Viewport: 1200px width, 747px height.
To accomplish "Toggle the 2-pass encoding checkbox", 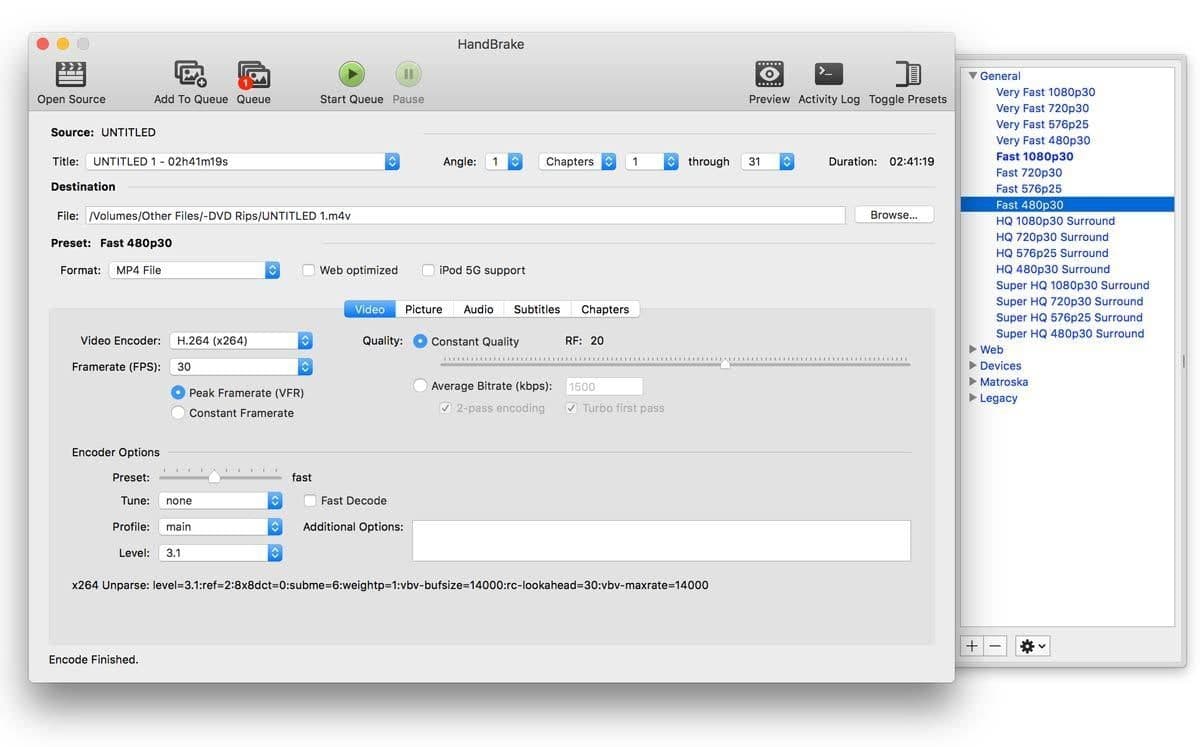I will (x=445, y=408).
